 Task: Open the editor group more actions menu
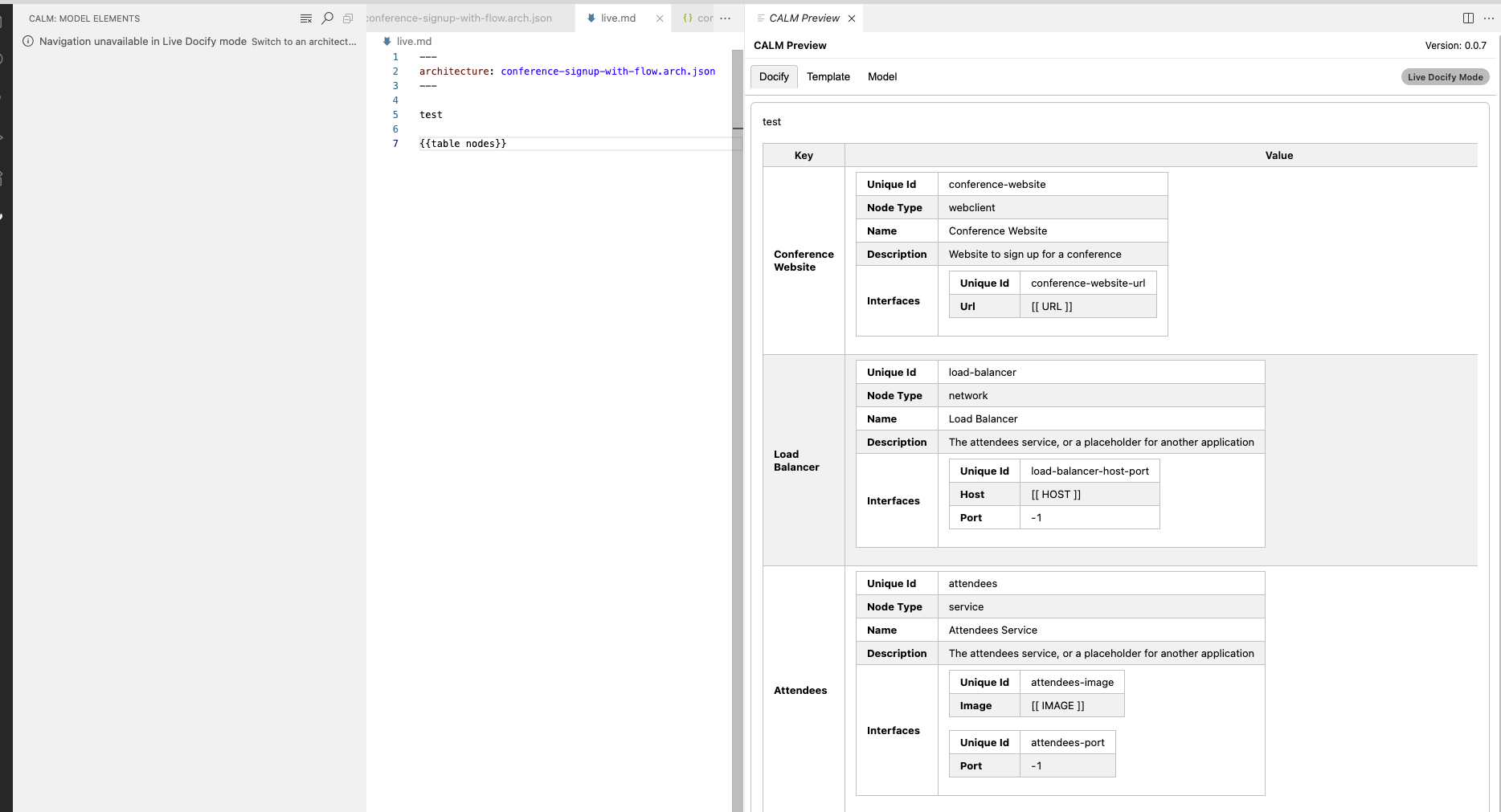(x=726, y=18)
